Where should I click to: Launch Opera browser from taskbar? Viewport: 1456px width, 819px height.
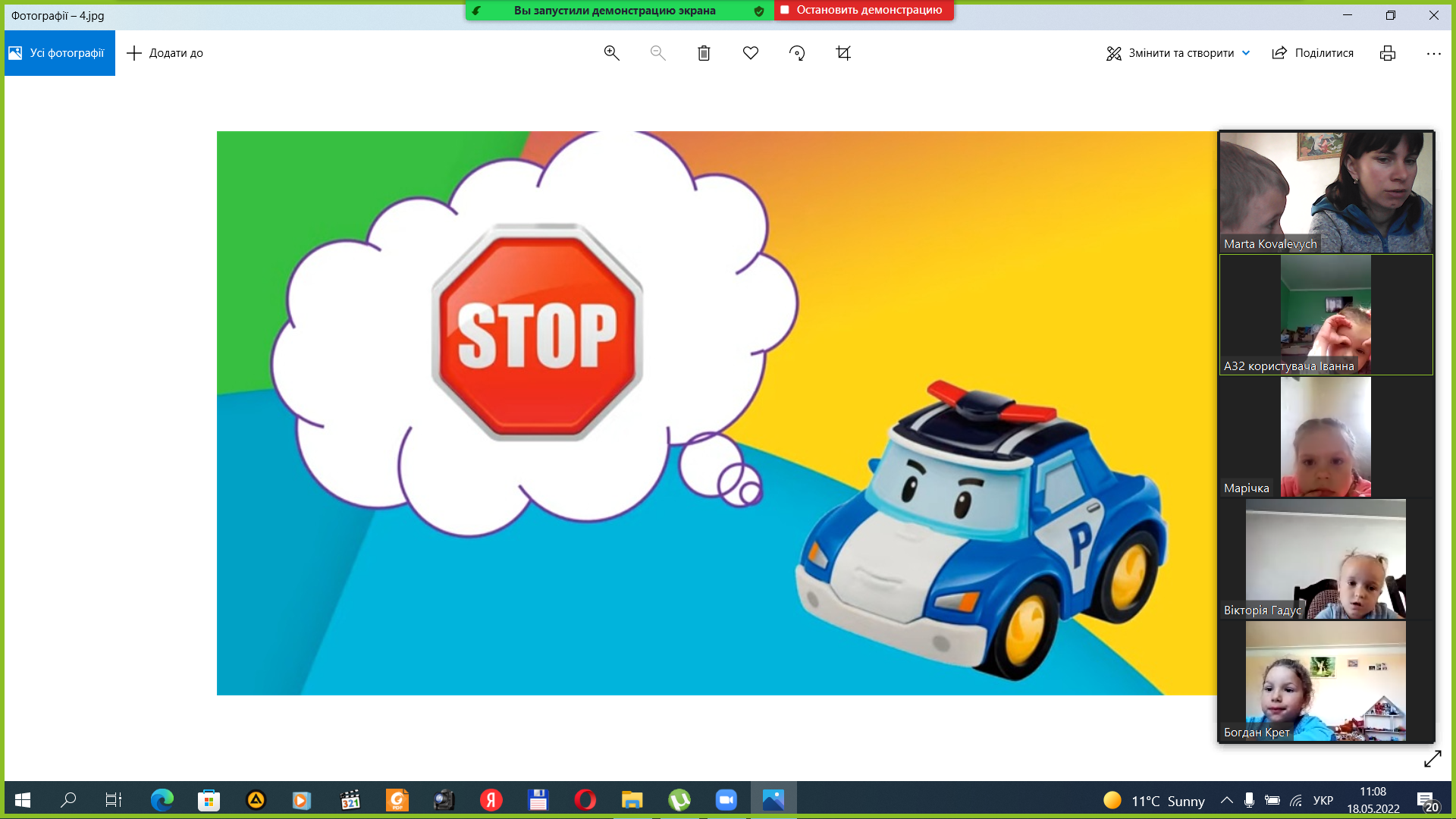[585, 800]
